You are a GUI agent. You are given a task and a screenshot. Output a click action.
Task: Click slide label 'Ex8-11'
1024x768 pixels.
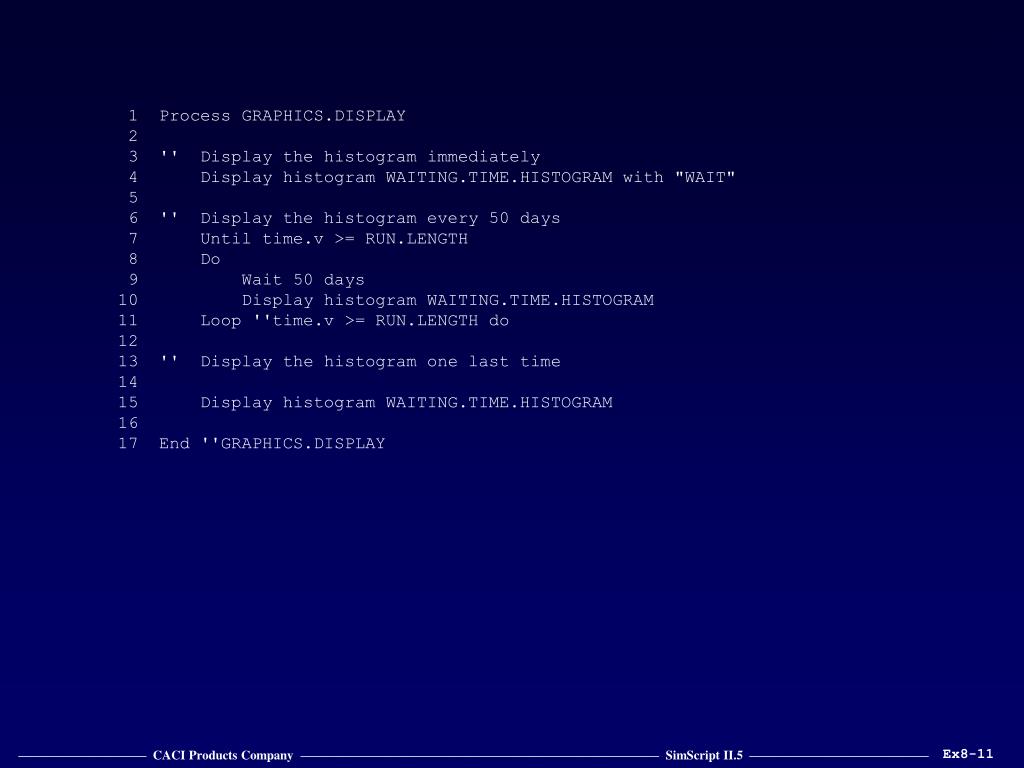click(968, 754)
